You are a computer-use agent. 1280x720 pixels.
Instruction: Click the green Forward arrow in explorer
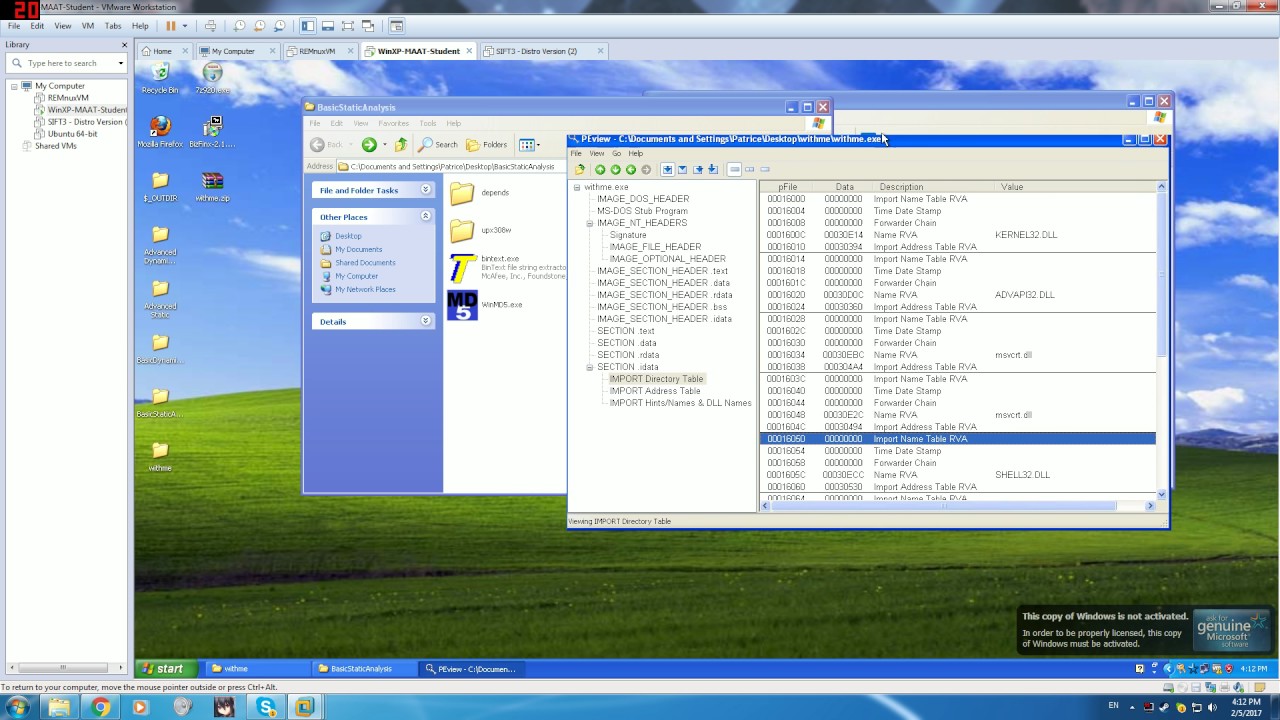[369, 144]
